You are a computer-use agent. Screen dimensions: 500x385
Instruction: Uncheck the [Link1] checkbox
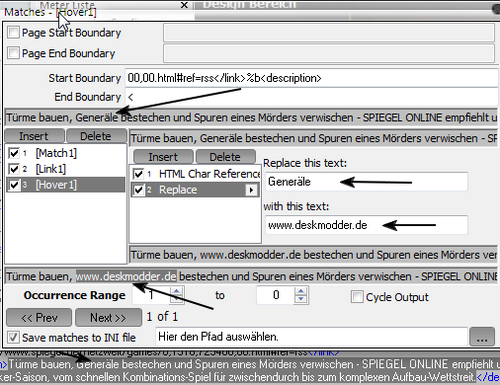pyautogui.click(x=14, y=169)
